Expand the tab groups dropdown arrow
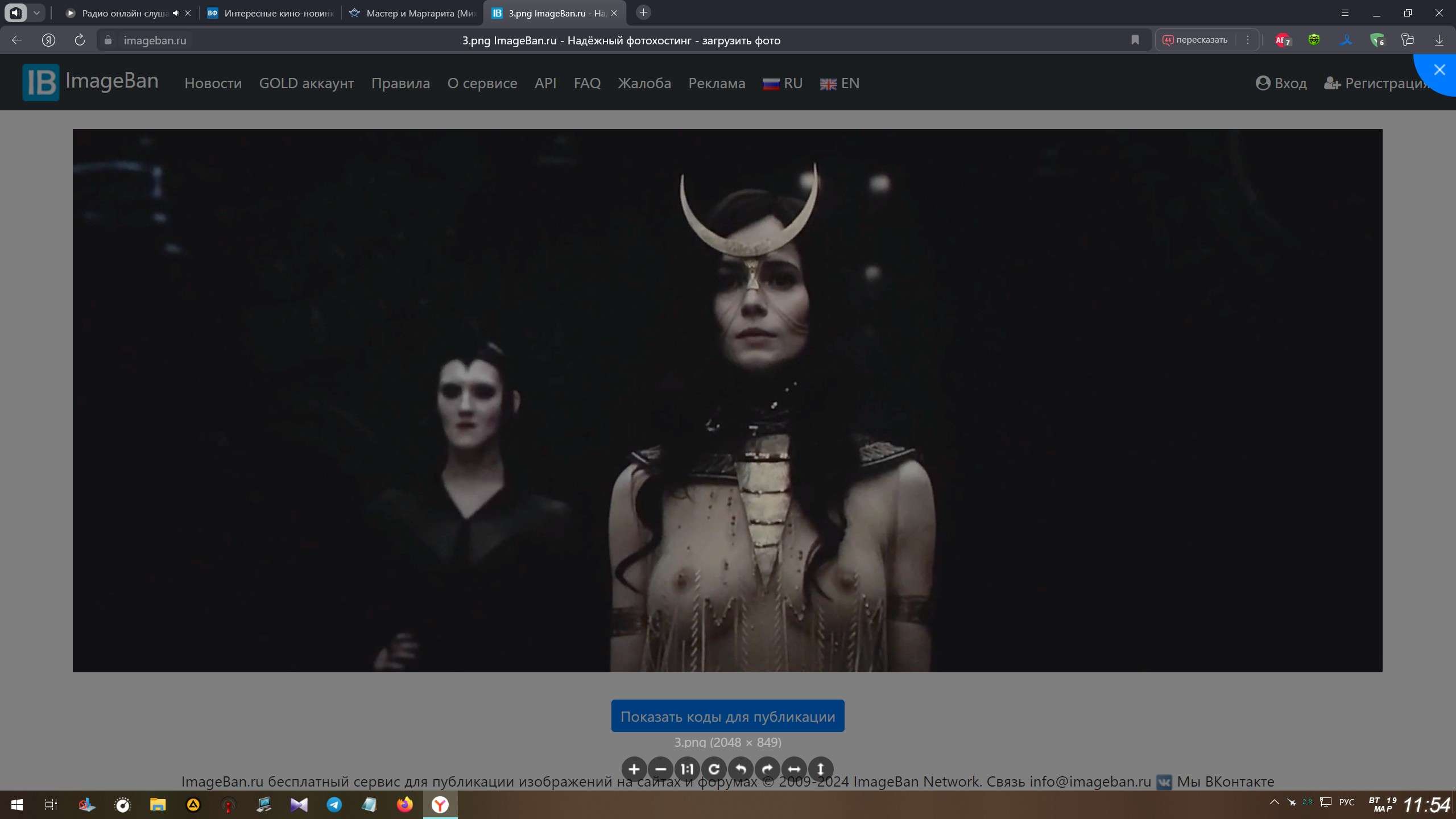 (x=36, y=13)
